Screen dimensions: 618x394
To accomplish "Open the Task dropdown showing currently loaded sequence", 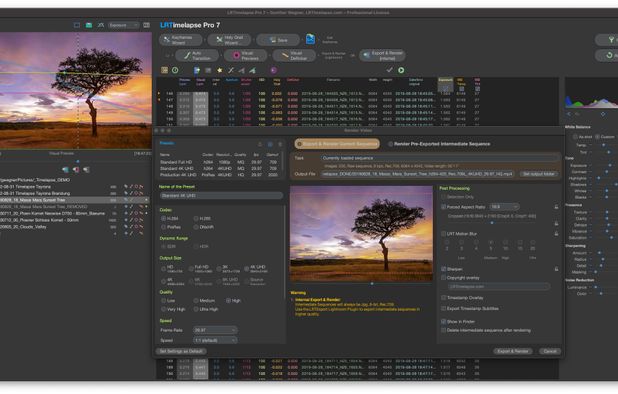I will 440,158.
